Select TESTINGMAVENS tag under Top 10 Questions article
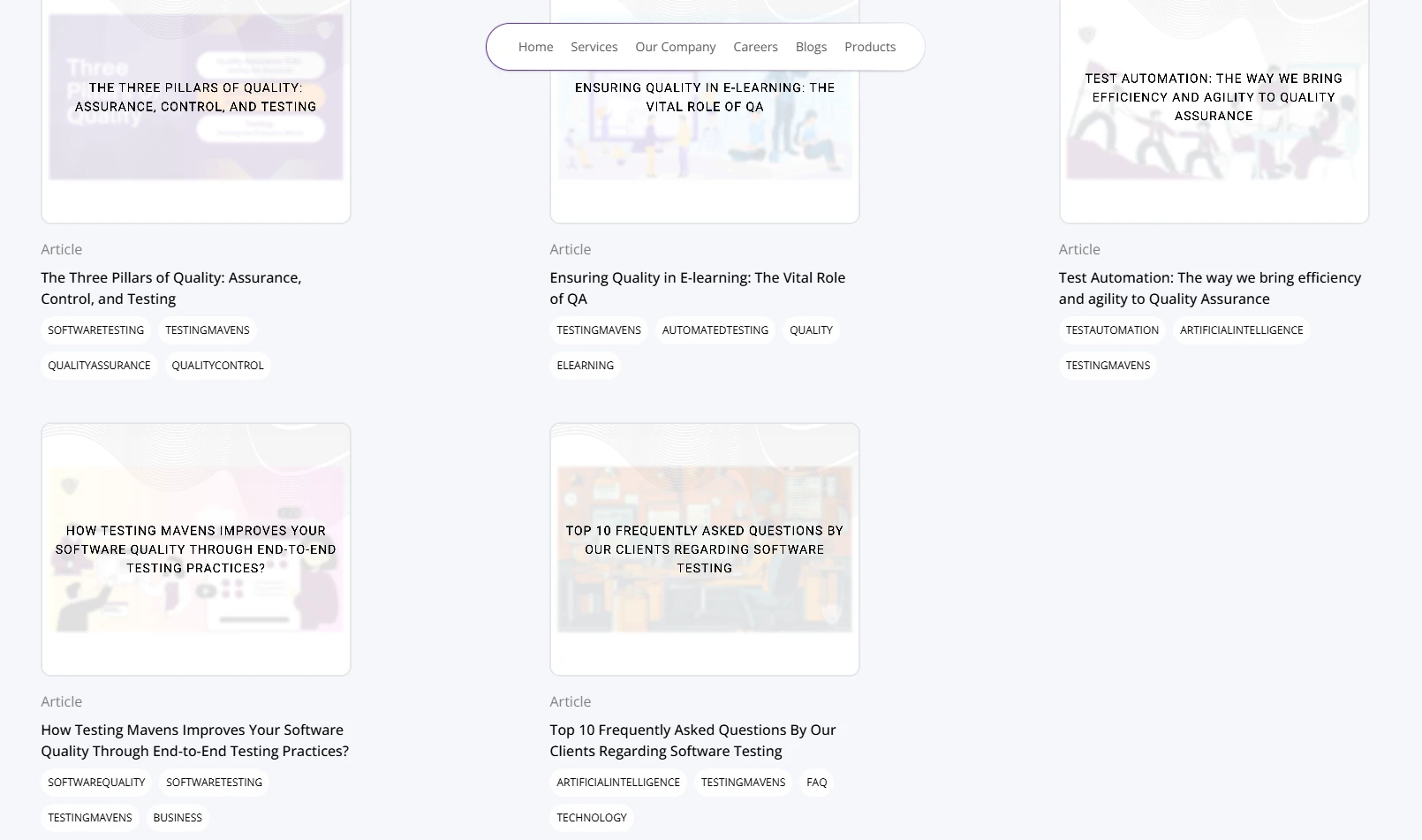Viewport: 1422px width, 840px height. click(x=743, y=783)
